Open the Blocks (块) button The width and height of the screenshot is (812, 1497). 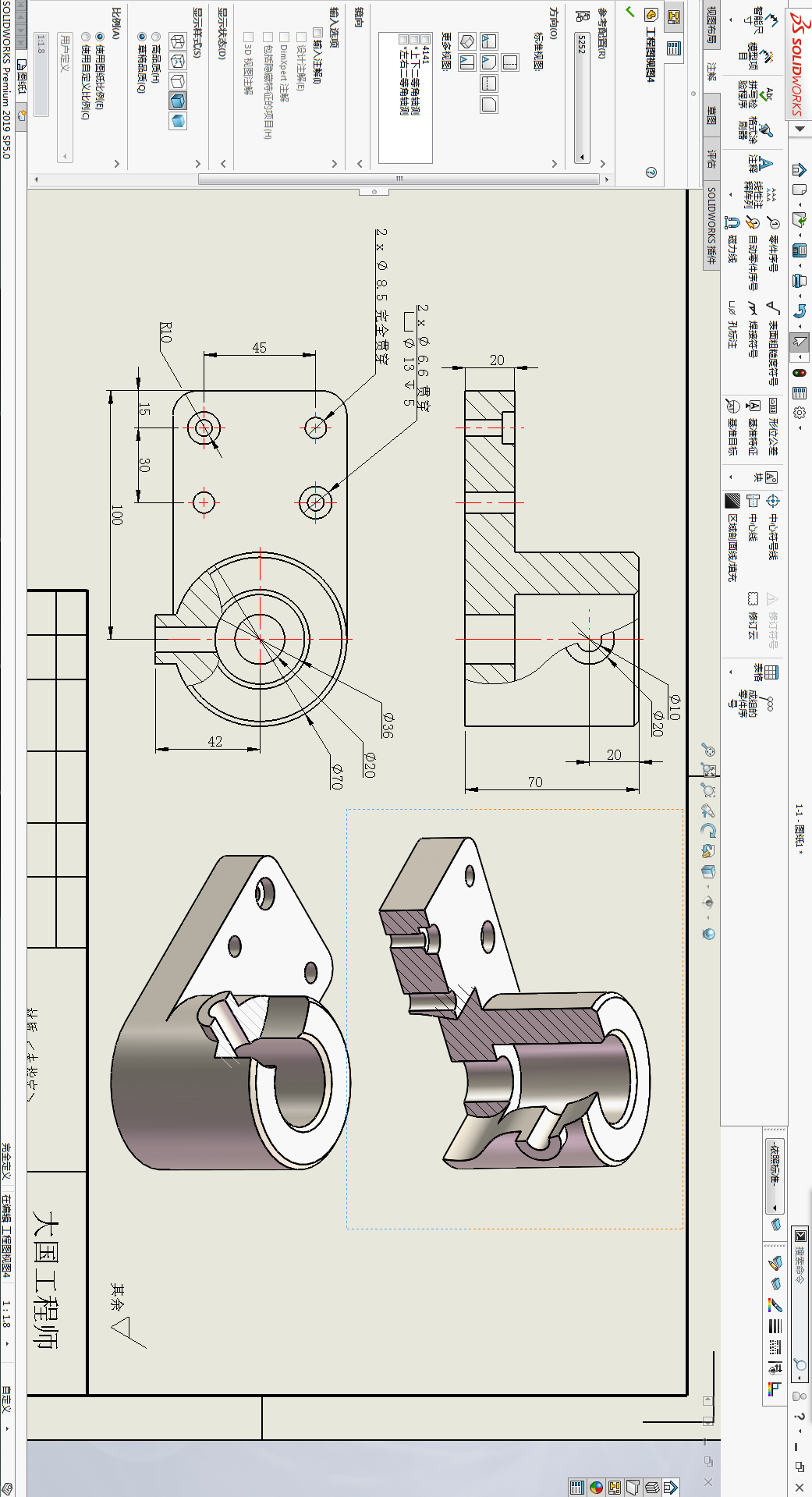768,477
